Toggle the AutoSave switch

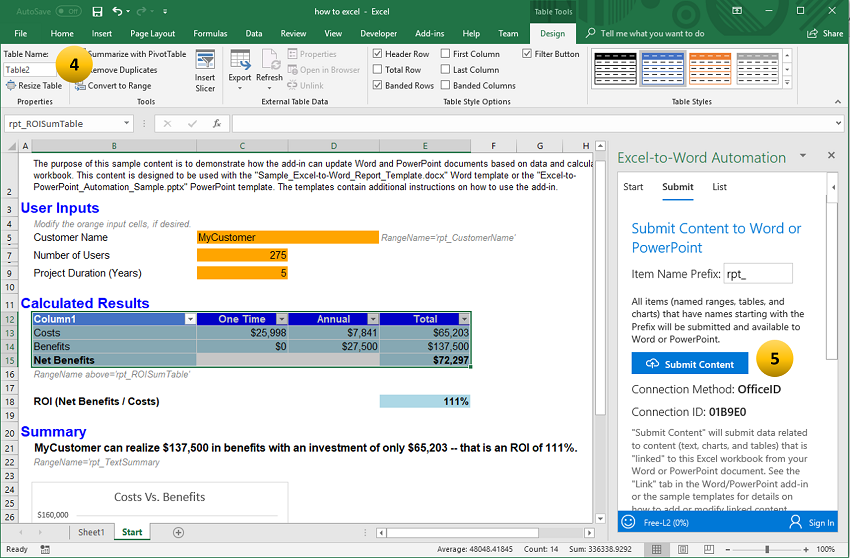68,11
